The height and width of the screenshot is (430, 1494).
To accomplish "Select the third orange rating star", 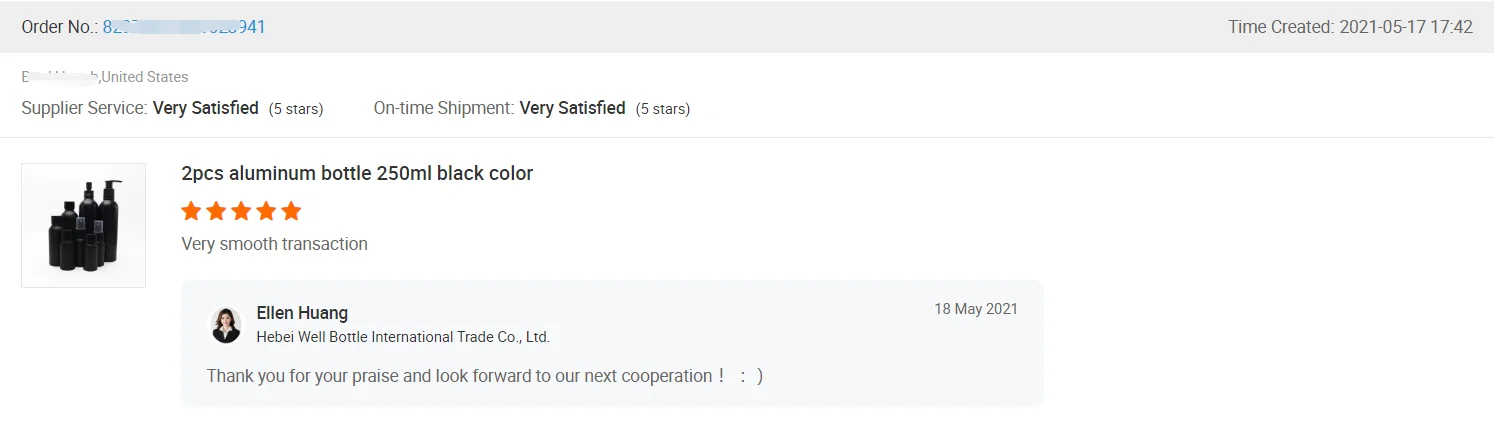I will 241,211.
